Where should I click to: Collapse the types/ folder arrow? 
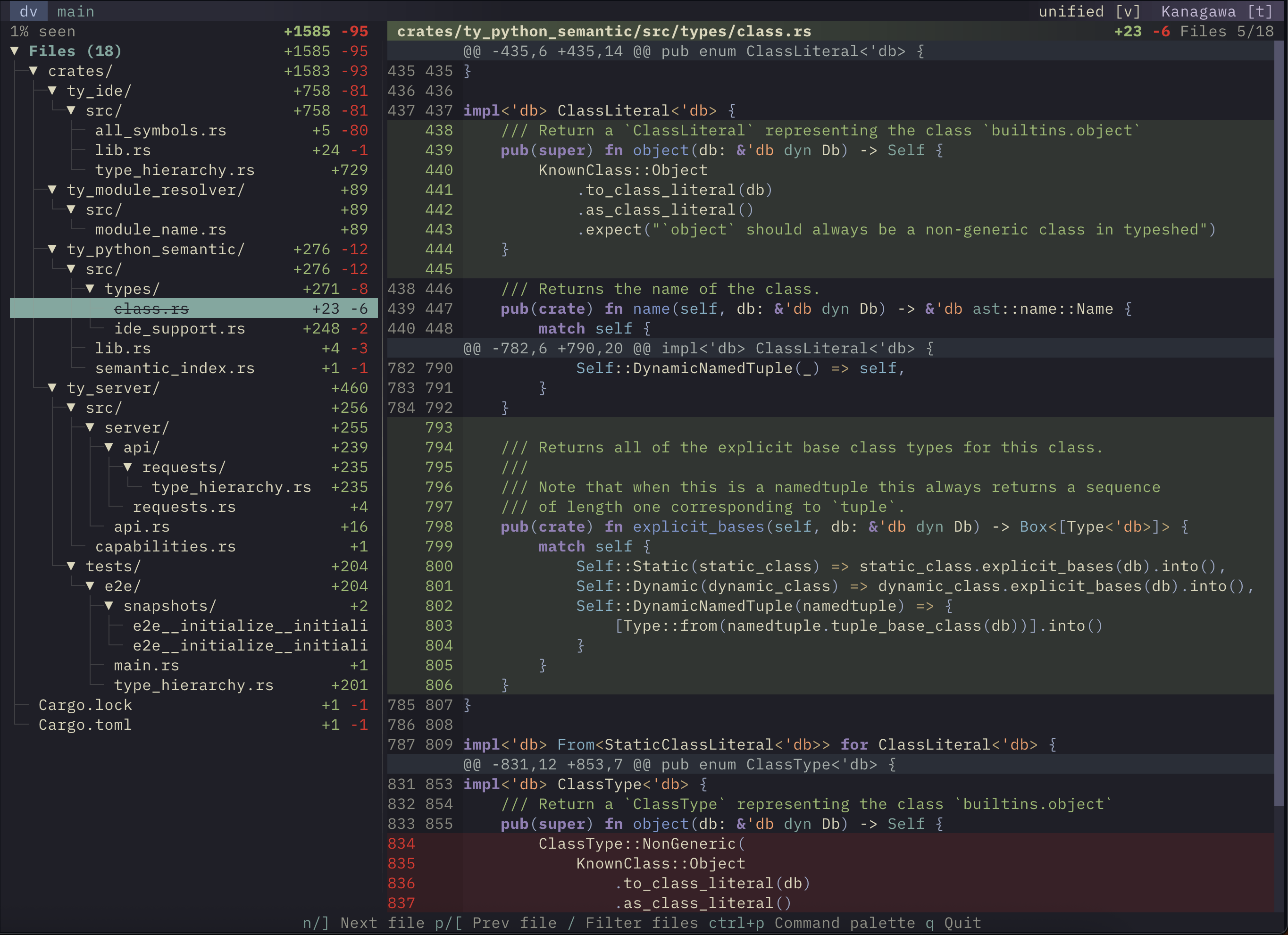[90, 289]
